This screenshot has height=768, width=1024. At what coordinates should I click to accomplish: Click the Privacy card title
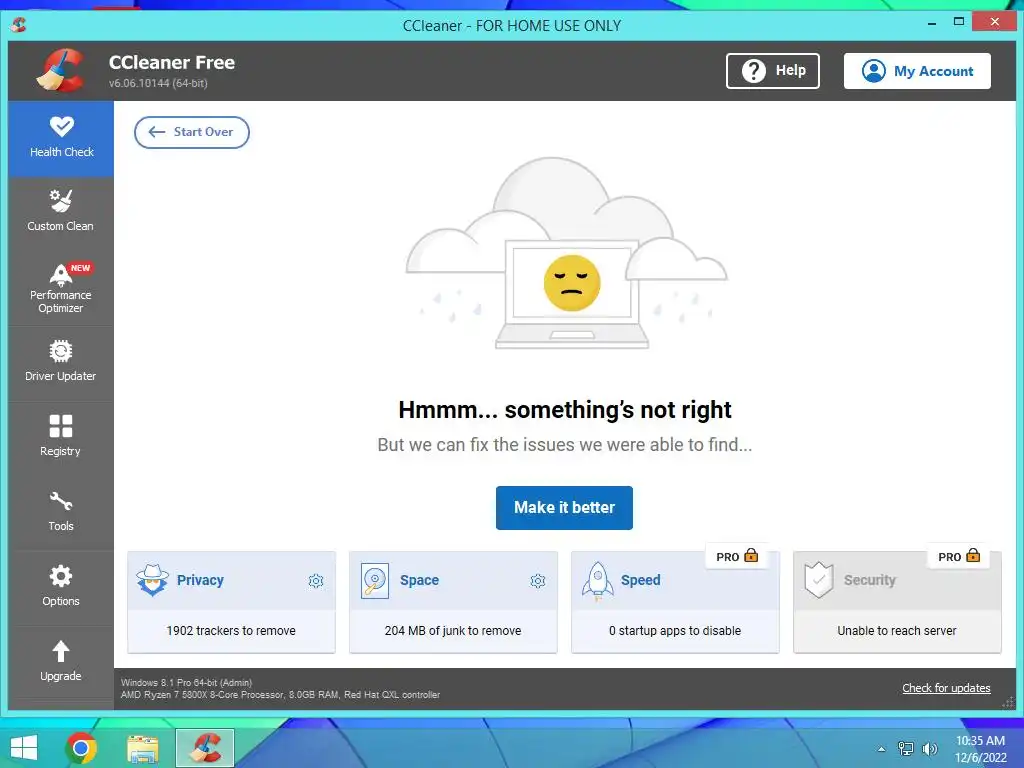[x=200, y=580]
